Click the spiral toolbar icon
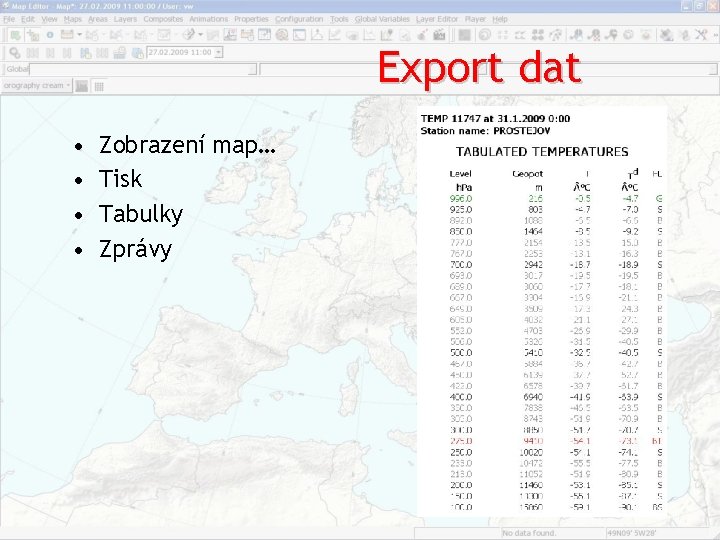The width and height of the screenshot is (720, 540). click(484, 34)
